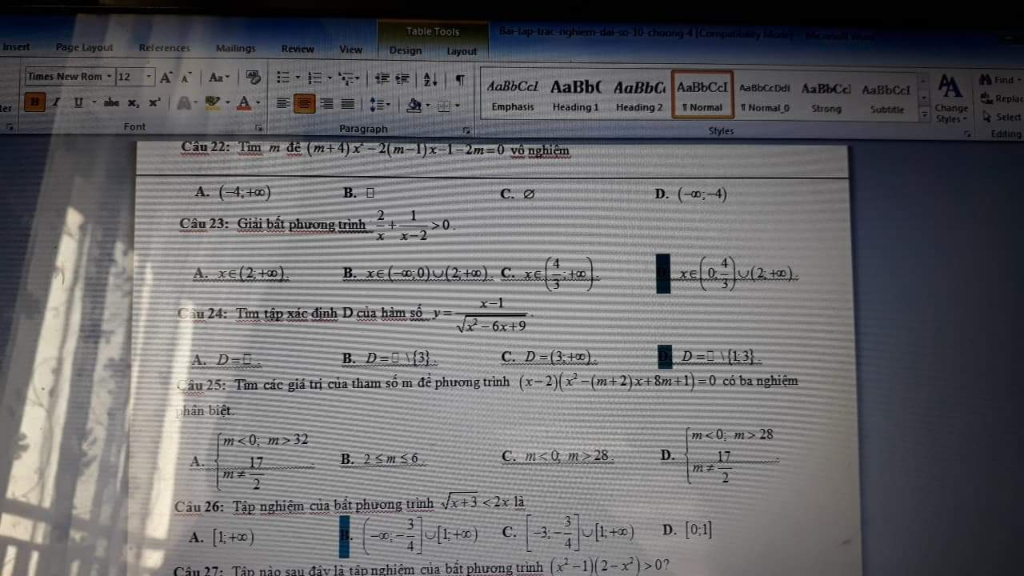The image size is (1024, 576).
Task: Click Grow Font icon
Action: (167, 78)
